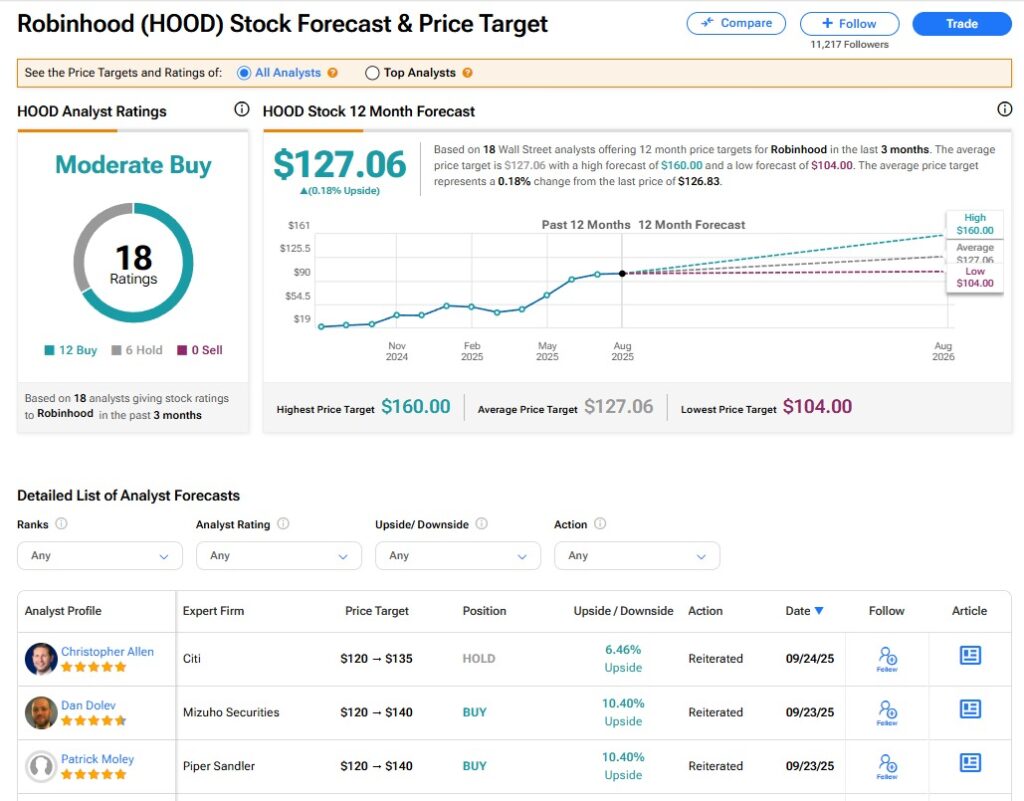The width and height of the screenshot is (1024, 801).
Task: Click the Follow analyst icon in Patrick Moley's row
Action: pos(886,763)
